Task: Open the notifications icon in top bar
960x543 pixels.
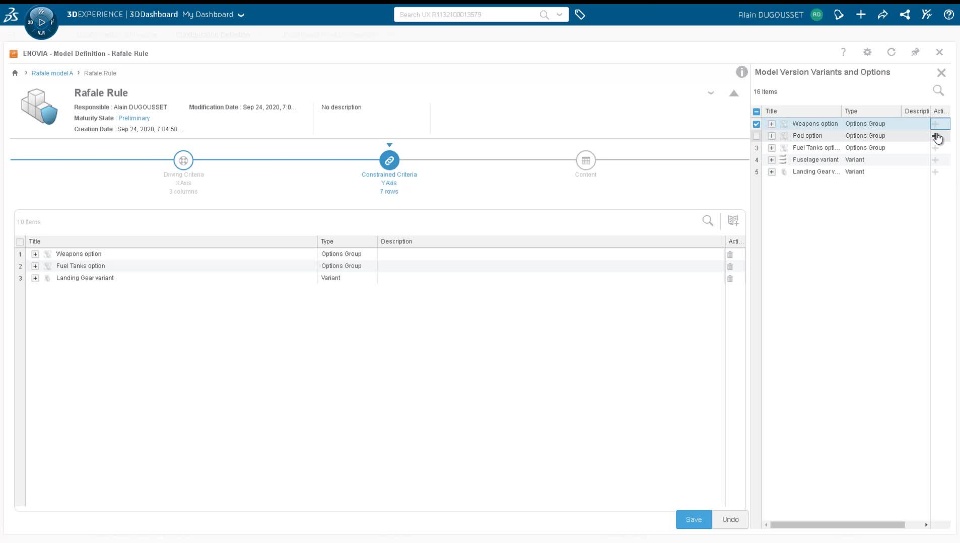Action: click(x=839, y=15)
